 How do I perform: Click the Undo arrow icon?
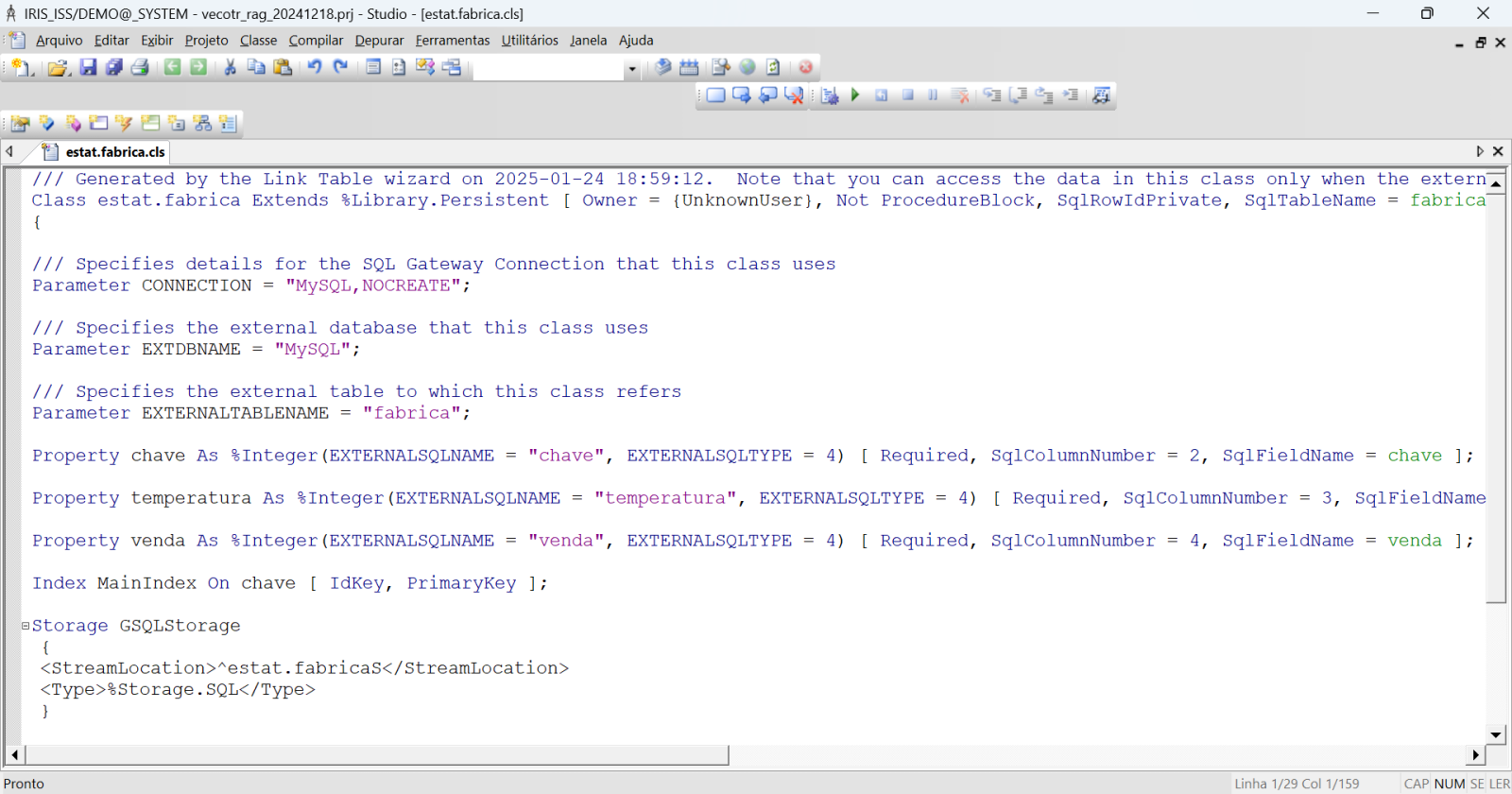click(x=315, y=67)
